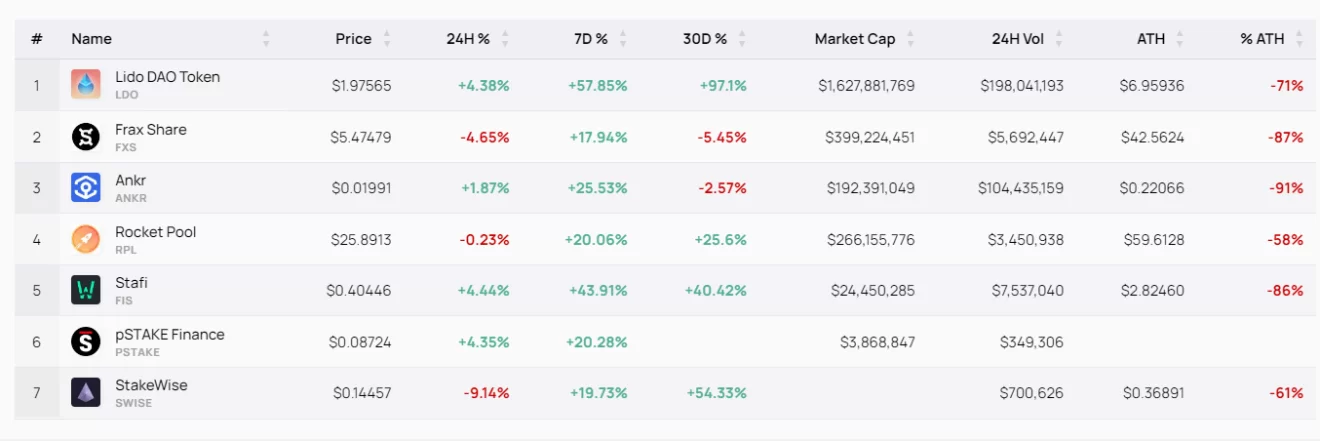Screen dimensions: 1320x441
Task: Click the StakeWise logo icon
Action: (x=86, y=392)
